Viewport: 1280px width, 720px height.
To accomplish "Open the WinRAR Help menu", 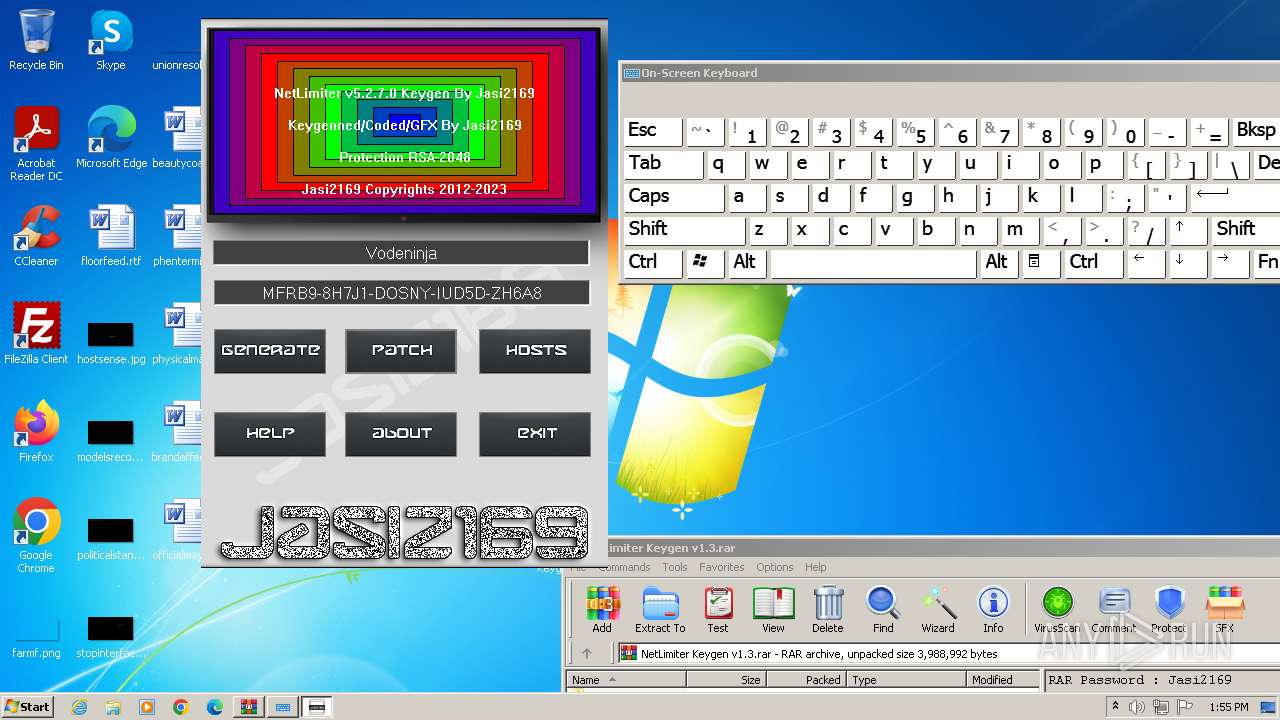I will (816, 567).
